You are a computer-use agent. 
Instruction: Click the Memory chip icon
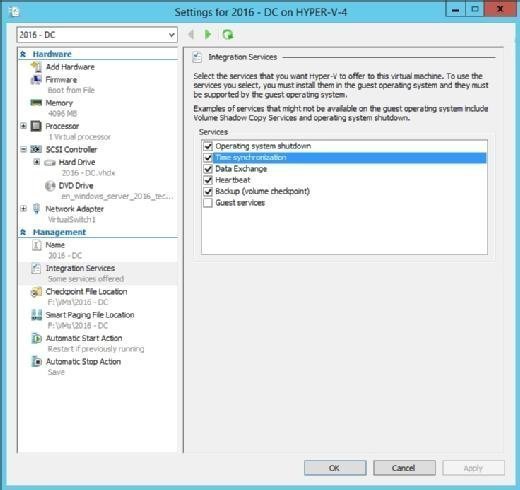(x=36, y=103)
